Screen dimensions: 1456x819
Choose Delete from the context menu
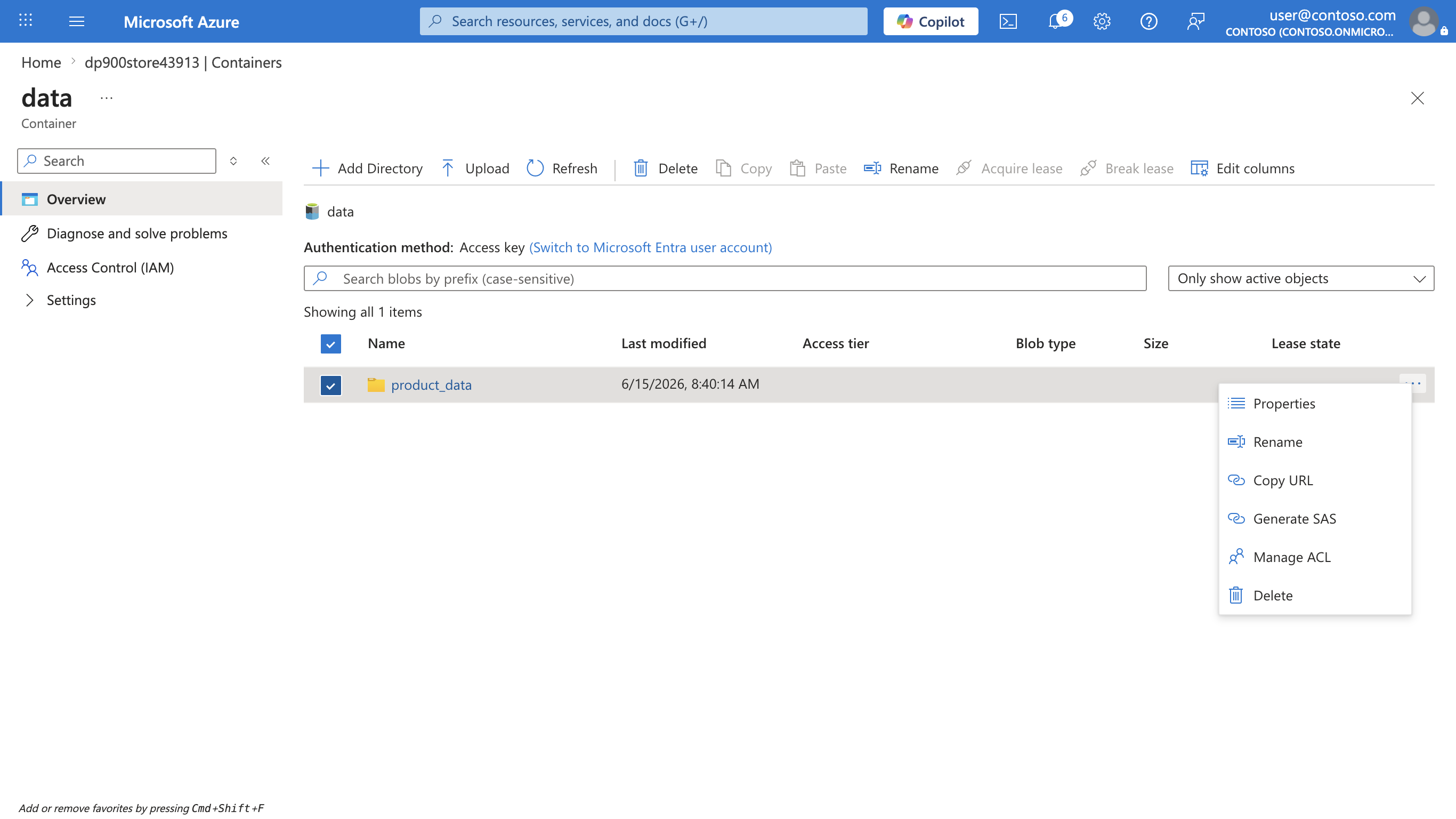point(1315,596)
